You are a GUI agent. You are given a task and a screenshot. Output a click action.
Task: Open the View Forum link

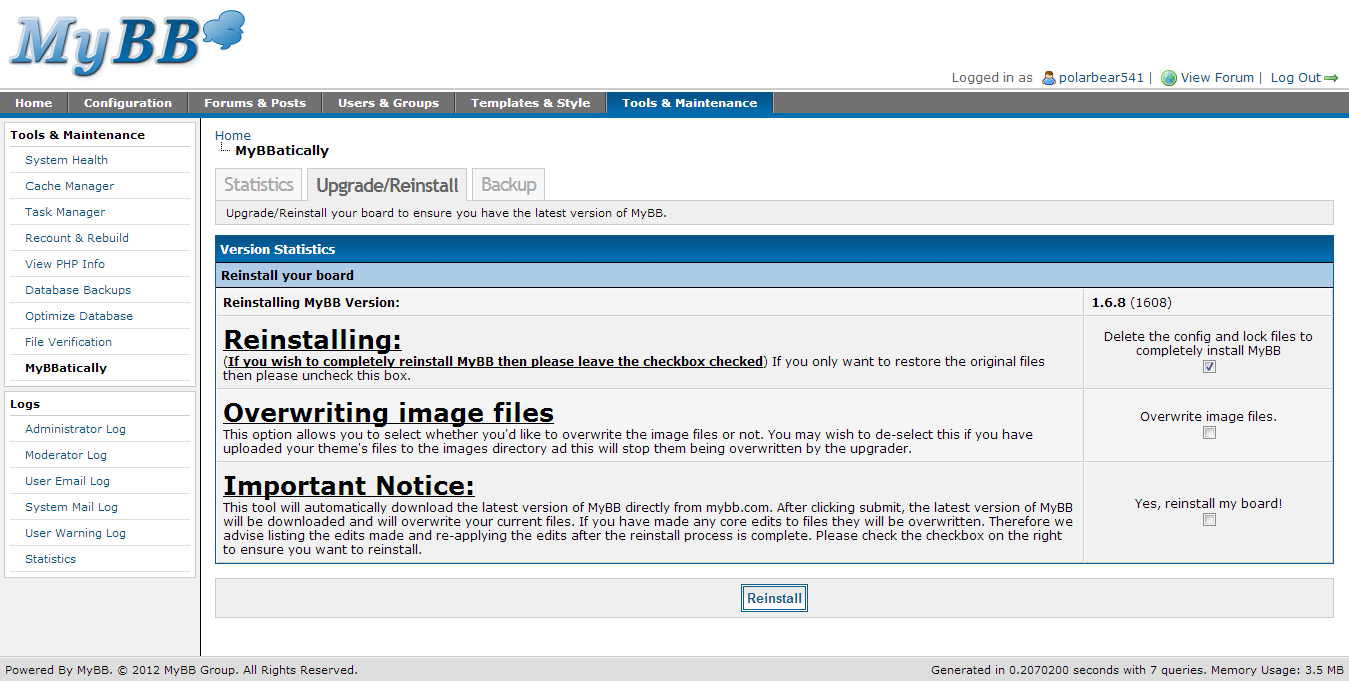(1216, 78)
